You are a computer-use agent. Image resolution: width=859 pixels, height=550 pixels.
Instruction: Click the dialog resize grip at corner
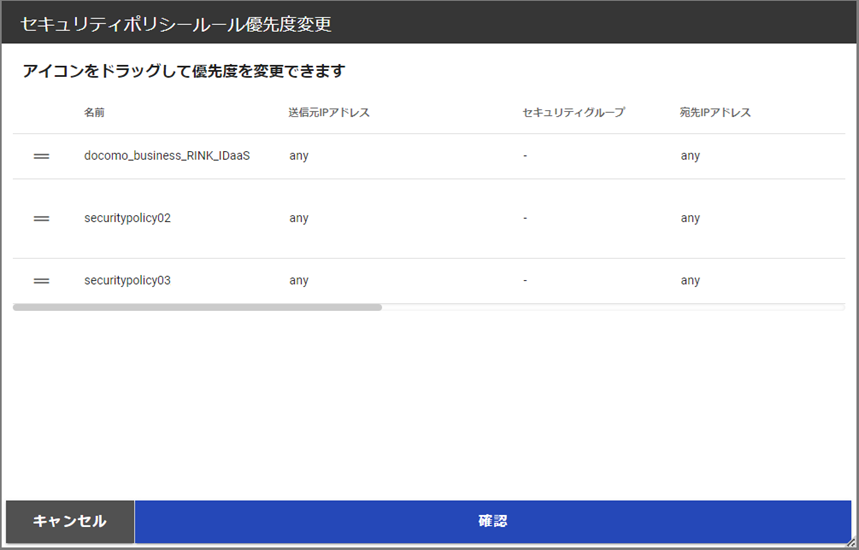click(852, 543)
